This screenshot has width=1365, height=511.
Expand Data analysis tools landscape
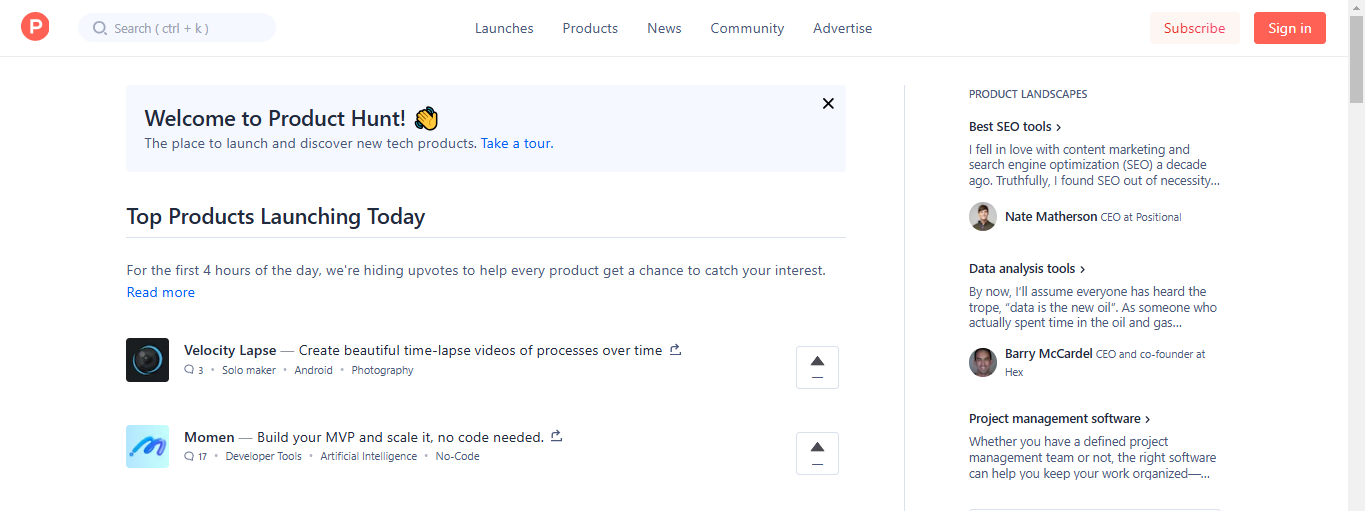coord(1027,269)
